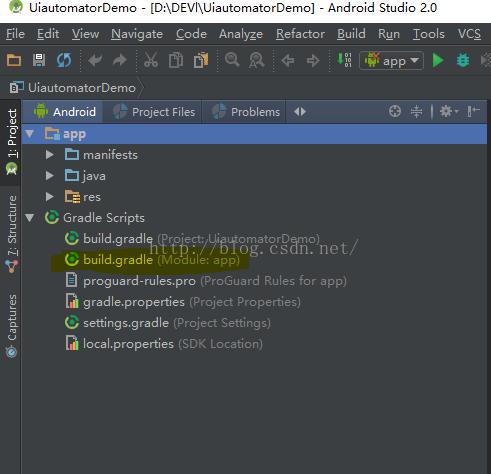
Task: Click the Synchronize refresh icon
Action: 64,60
